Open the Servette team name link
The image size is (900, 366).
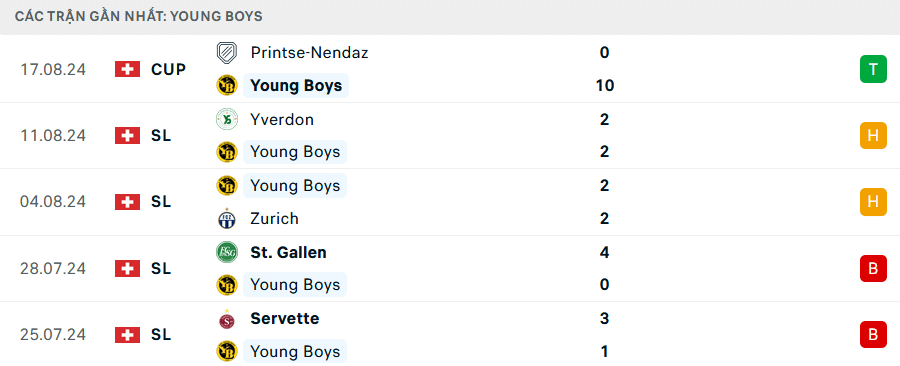pos(285,319)
